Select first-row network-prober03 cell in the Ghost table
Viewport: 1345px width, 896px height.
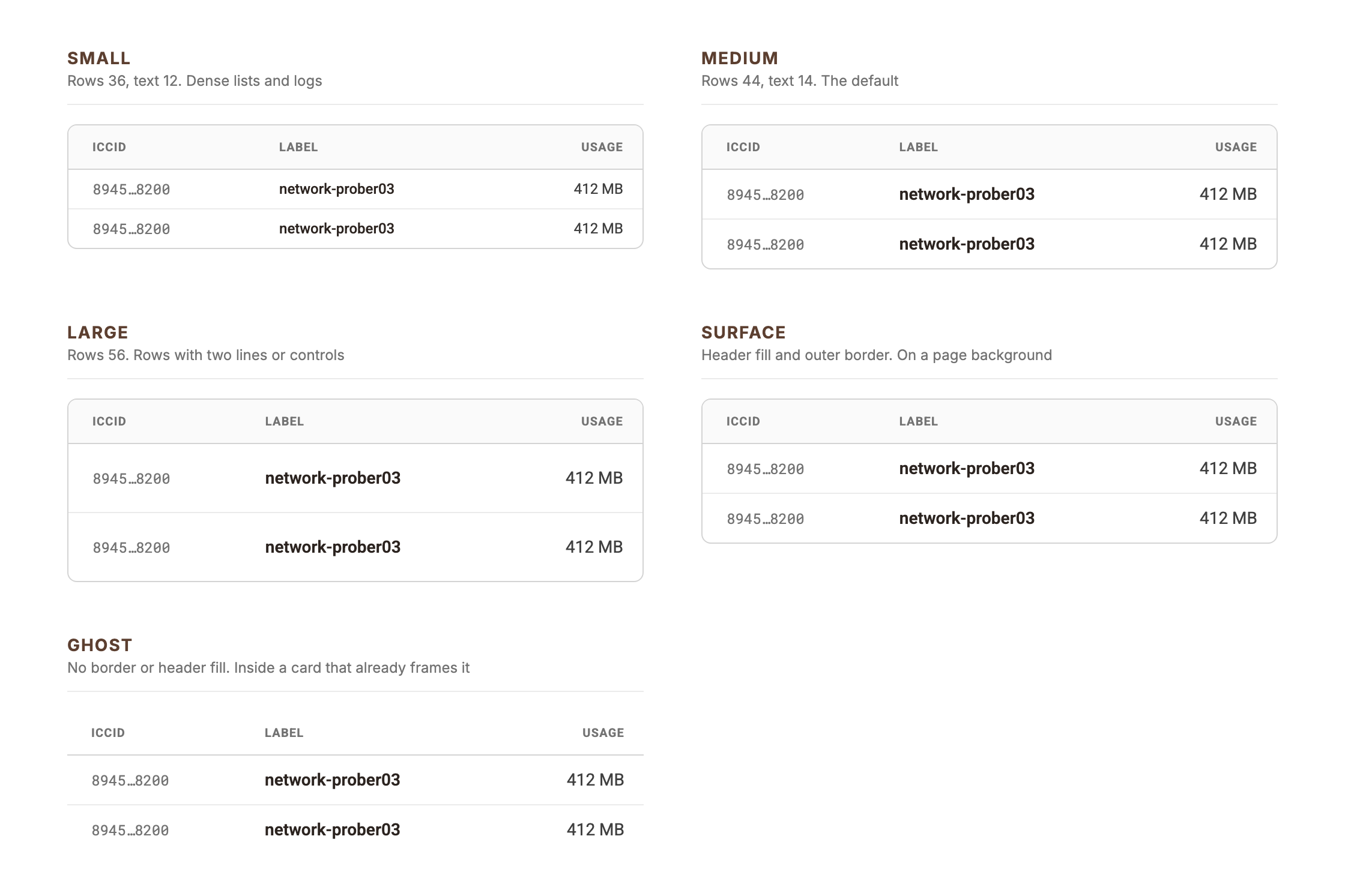333,780
